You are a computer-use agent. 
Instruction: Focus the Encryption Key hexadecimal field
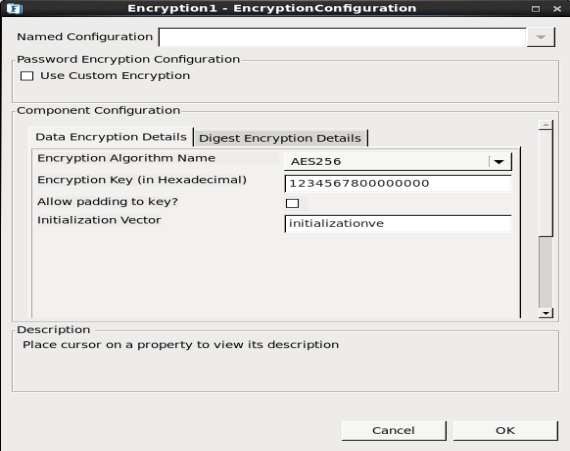pos(398,184)
